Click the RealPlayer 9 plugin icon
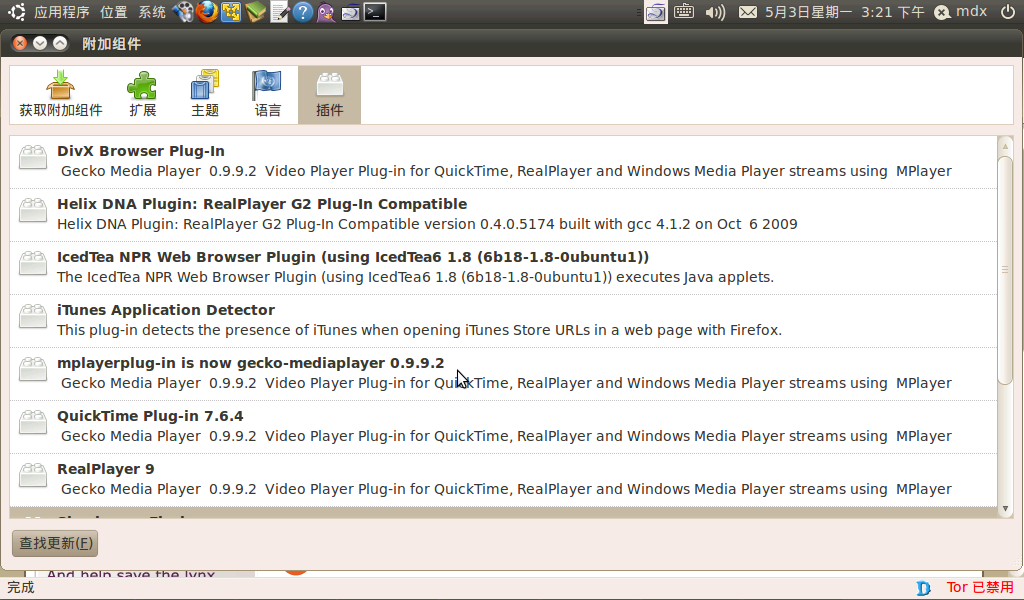Image resolution: width=1024 pixels, height=600 pixels. 33,475
